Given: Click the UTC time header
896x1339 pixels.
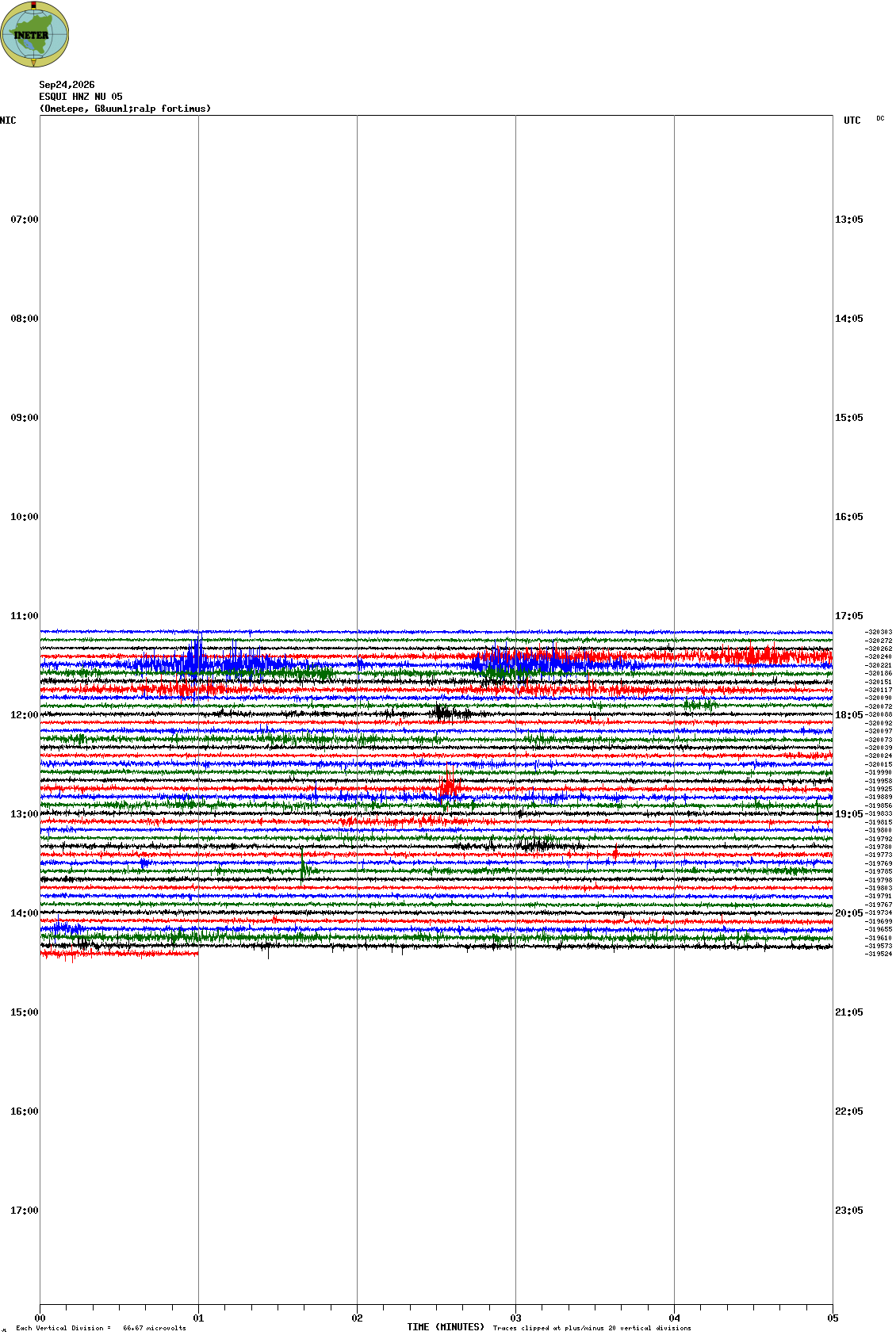Looking at the screenshot, I should tap(852, 121).
